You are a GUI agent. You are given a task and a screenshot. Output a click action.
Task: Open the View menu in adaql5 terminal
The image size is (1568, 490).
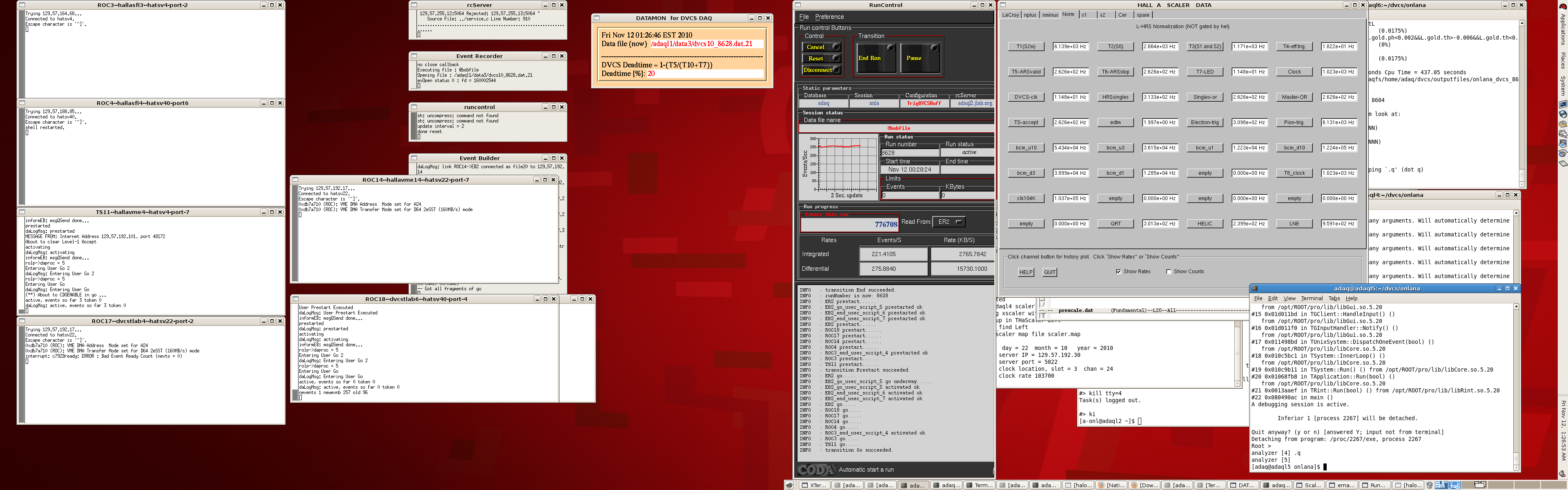coord(1290,298)
